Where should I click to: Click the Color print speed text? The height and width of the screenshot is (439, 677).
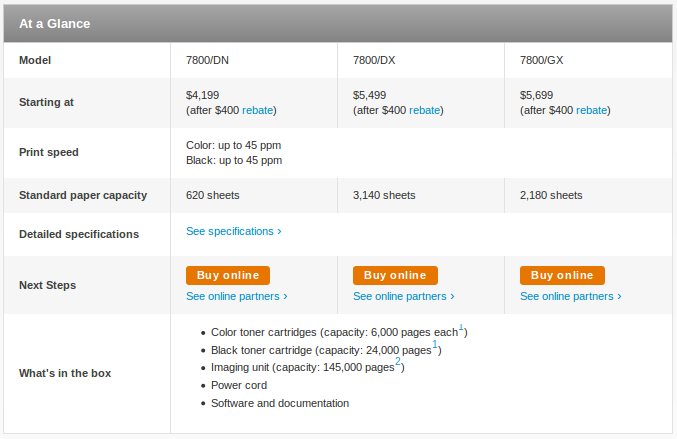[234, 145]
